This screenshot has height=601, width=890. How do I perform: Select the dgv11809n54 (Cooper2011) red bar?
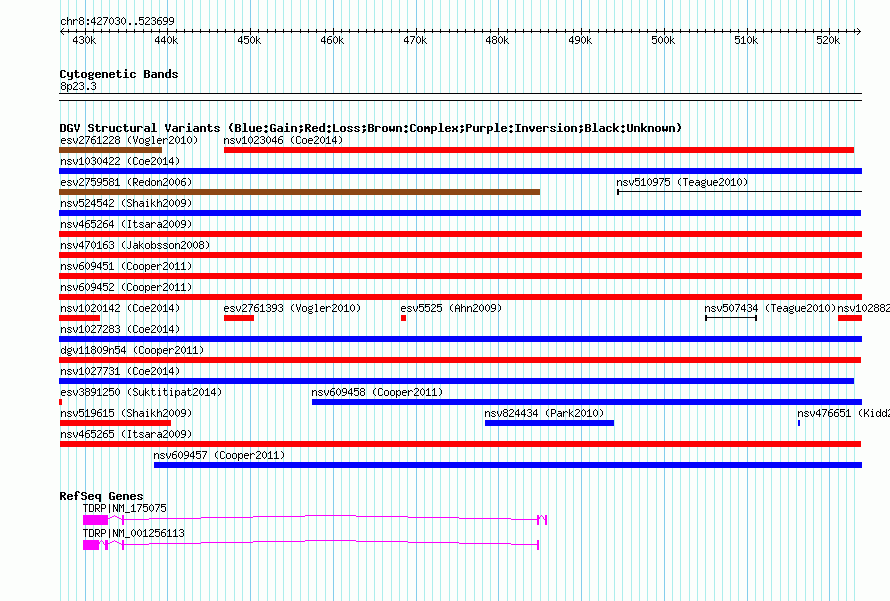(460, 360)
